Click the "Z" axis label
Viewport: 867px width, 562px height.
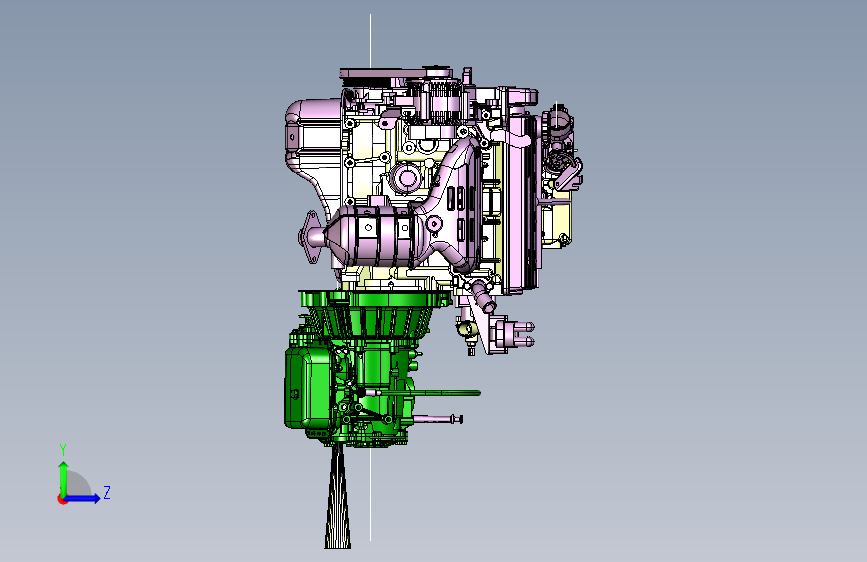pos(107,492)
